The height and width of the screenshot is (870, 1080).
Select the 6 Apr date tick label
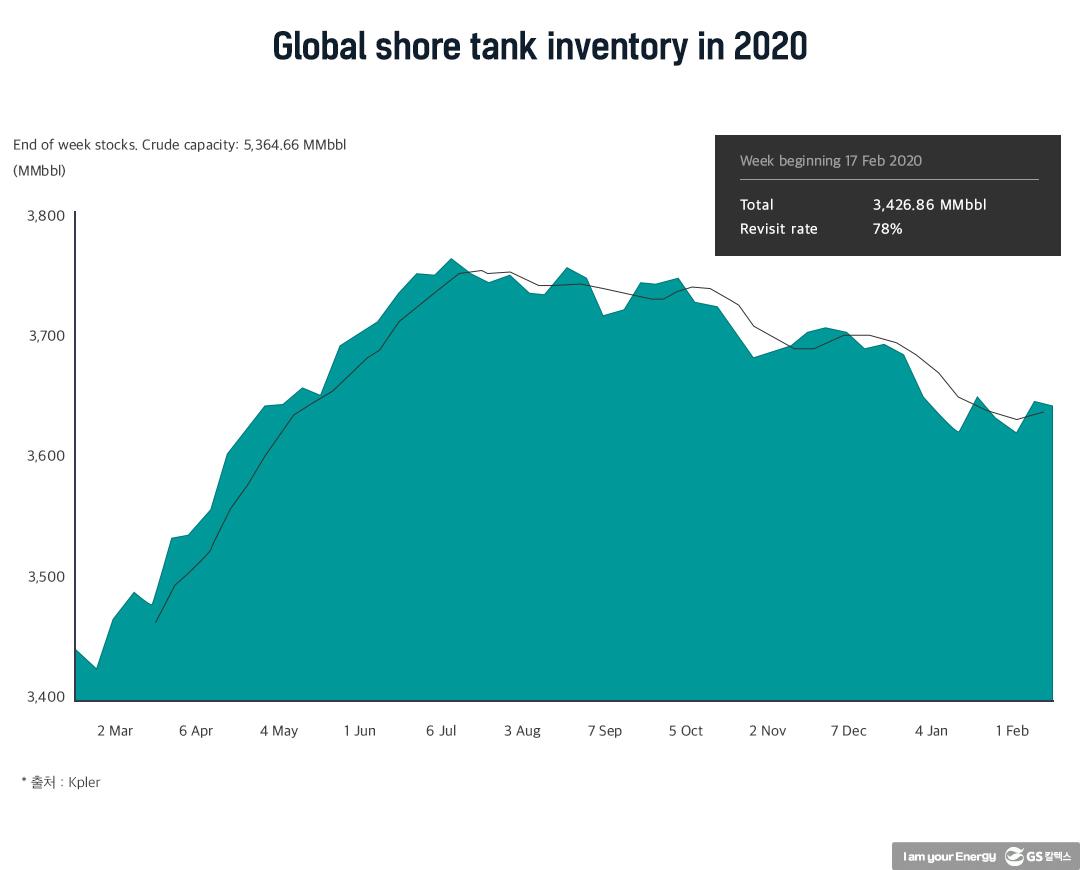196,731
